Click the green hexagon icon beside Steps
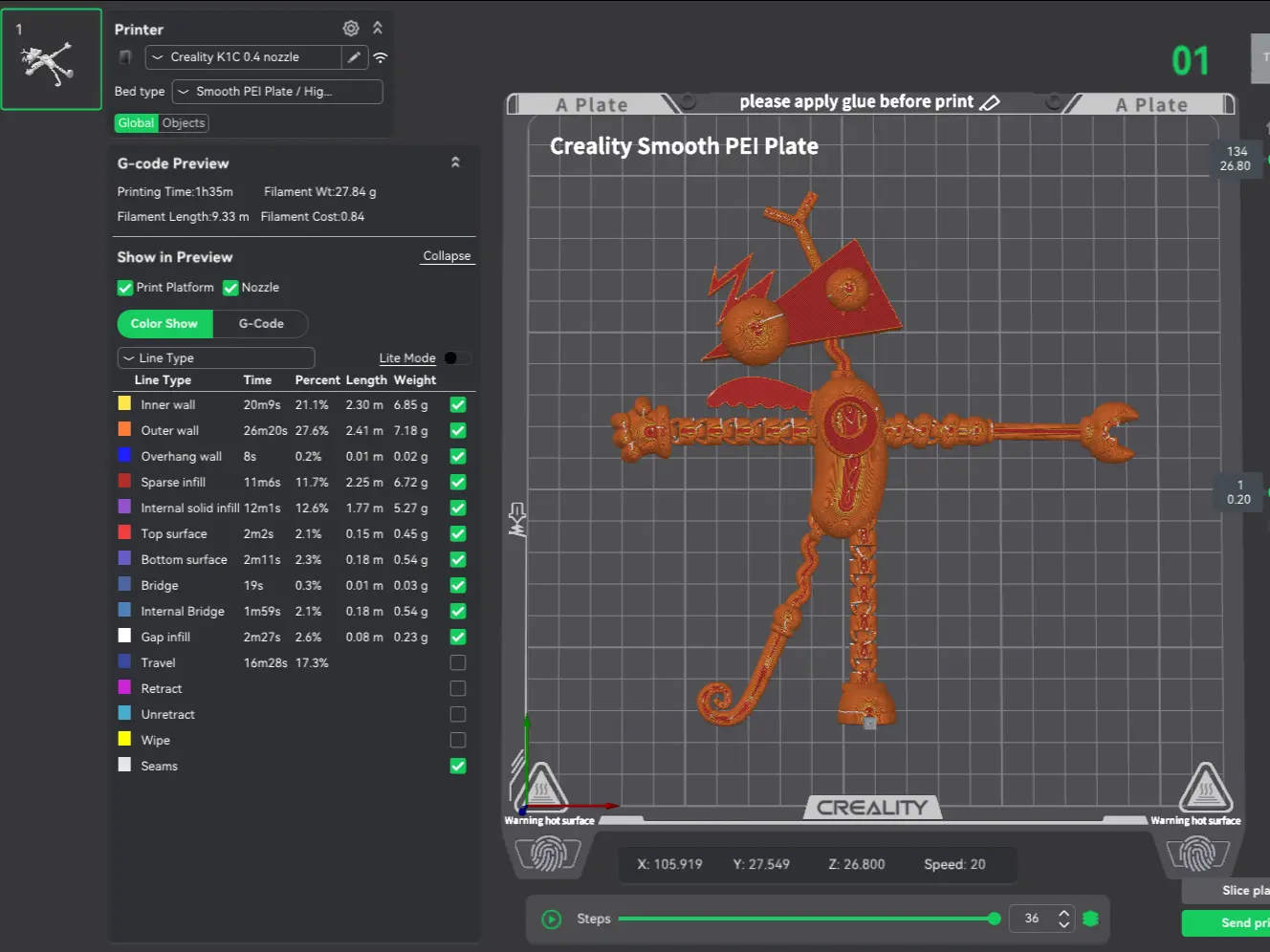 click(1090, 920)
